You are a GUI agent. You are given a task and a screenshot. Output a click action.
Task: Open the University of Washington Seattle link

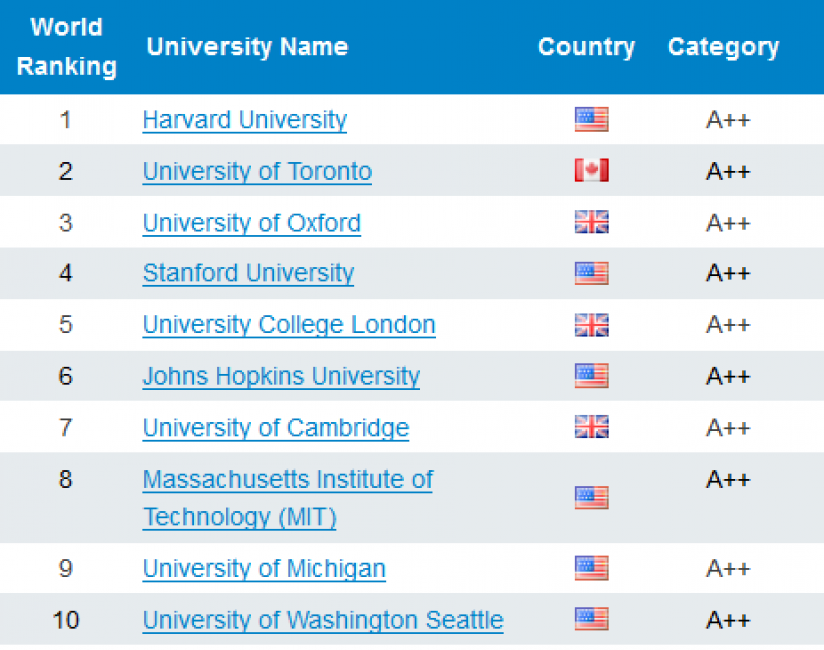pos(323,621)
